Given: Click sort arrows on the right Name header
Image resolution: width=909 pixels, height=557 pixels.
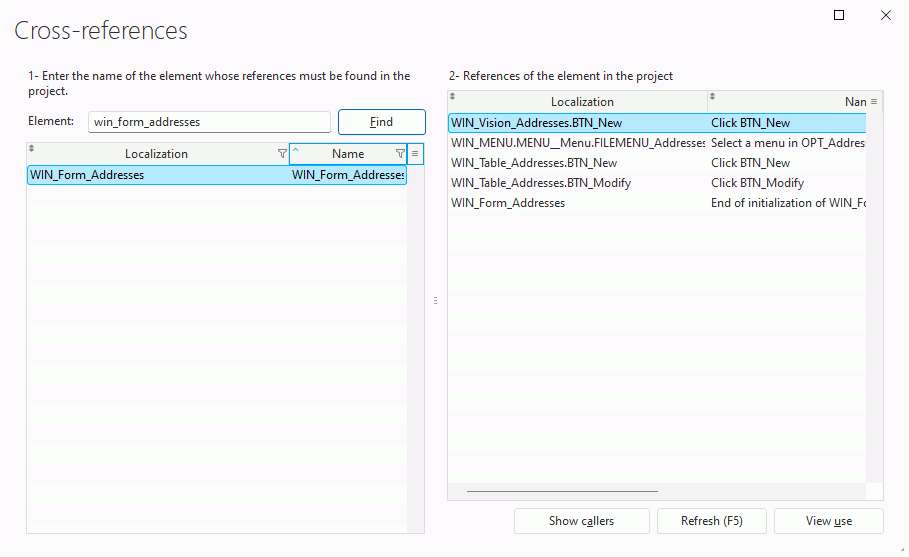Looking at the screenshot, I should [712, 96].
